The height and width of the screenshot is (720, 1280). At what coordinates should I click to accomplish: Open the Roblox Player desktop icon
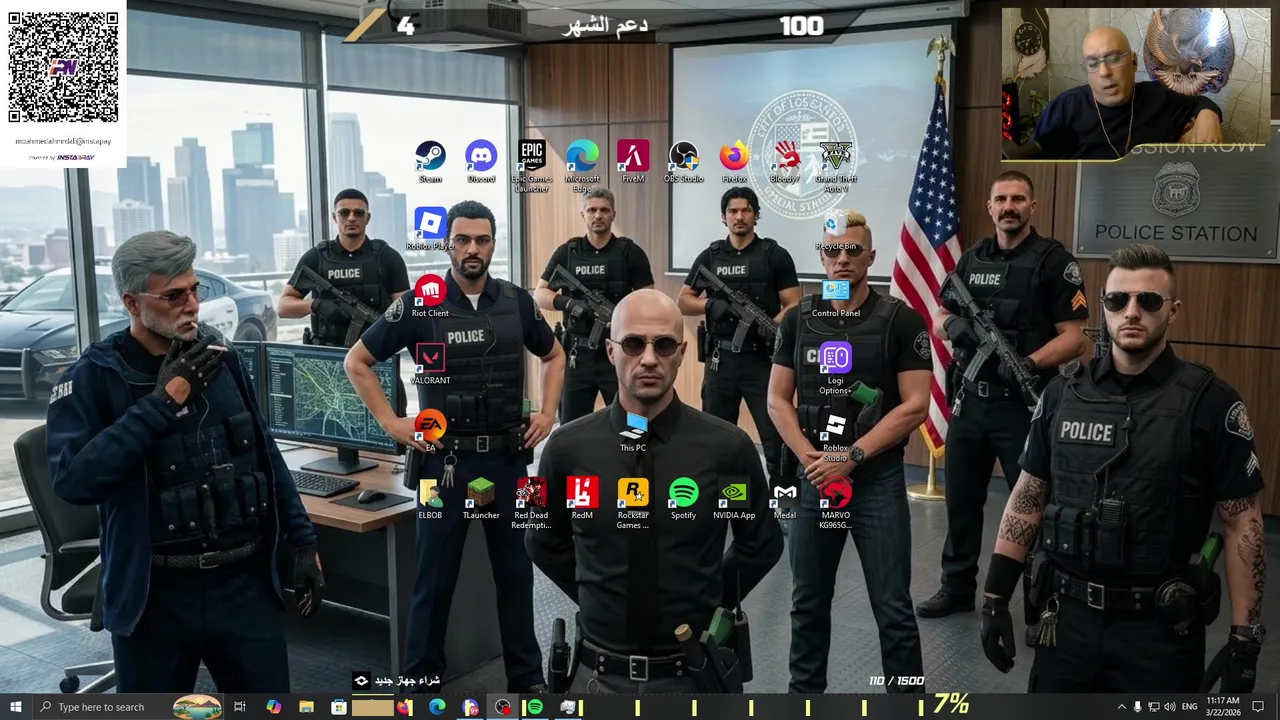point(430,229)
